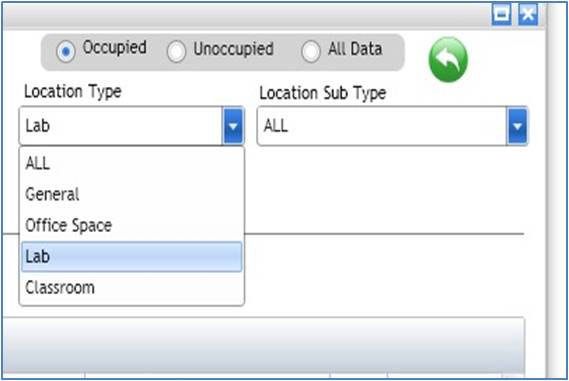The width and height of the screenshot is (569, 381).
Task: Click the Unoccupied label text
Action: click(x=233, y=49)
